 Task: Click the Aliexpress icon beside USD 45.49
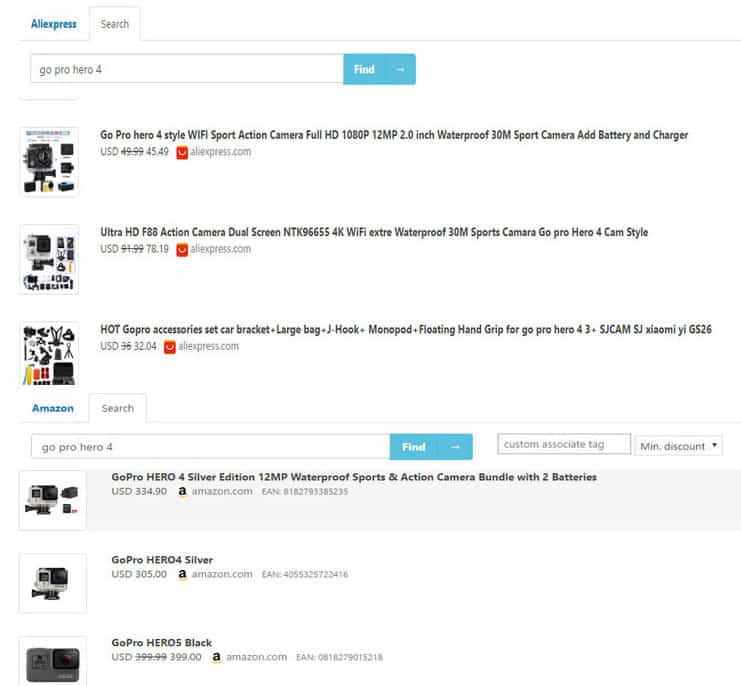pos(182,153)
